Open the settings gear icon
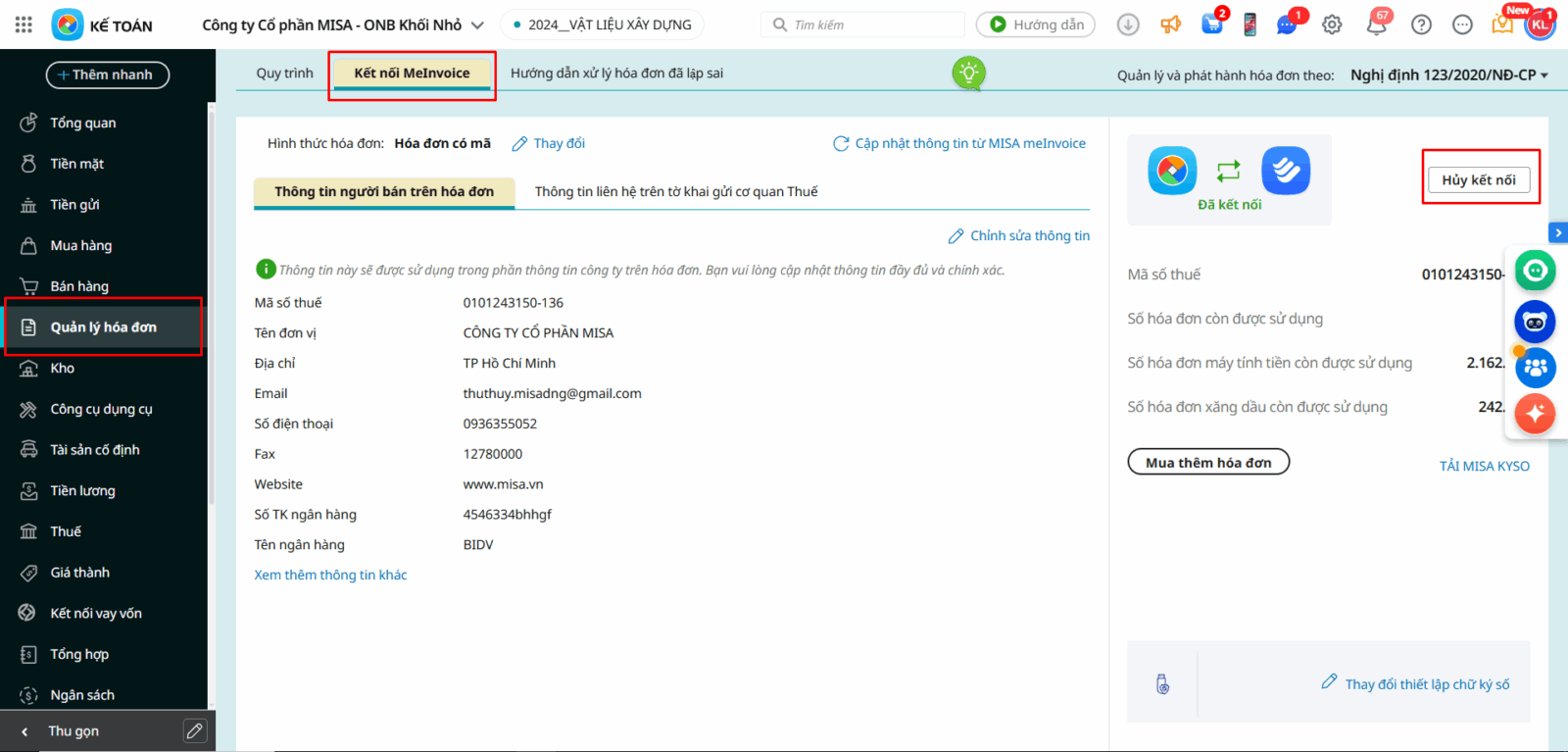The height and width of the screenshot is (752, 1568). pyautogui.click(x=1332, y=25)
